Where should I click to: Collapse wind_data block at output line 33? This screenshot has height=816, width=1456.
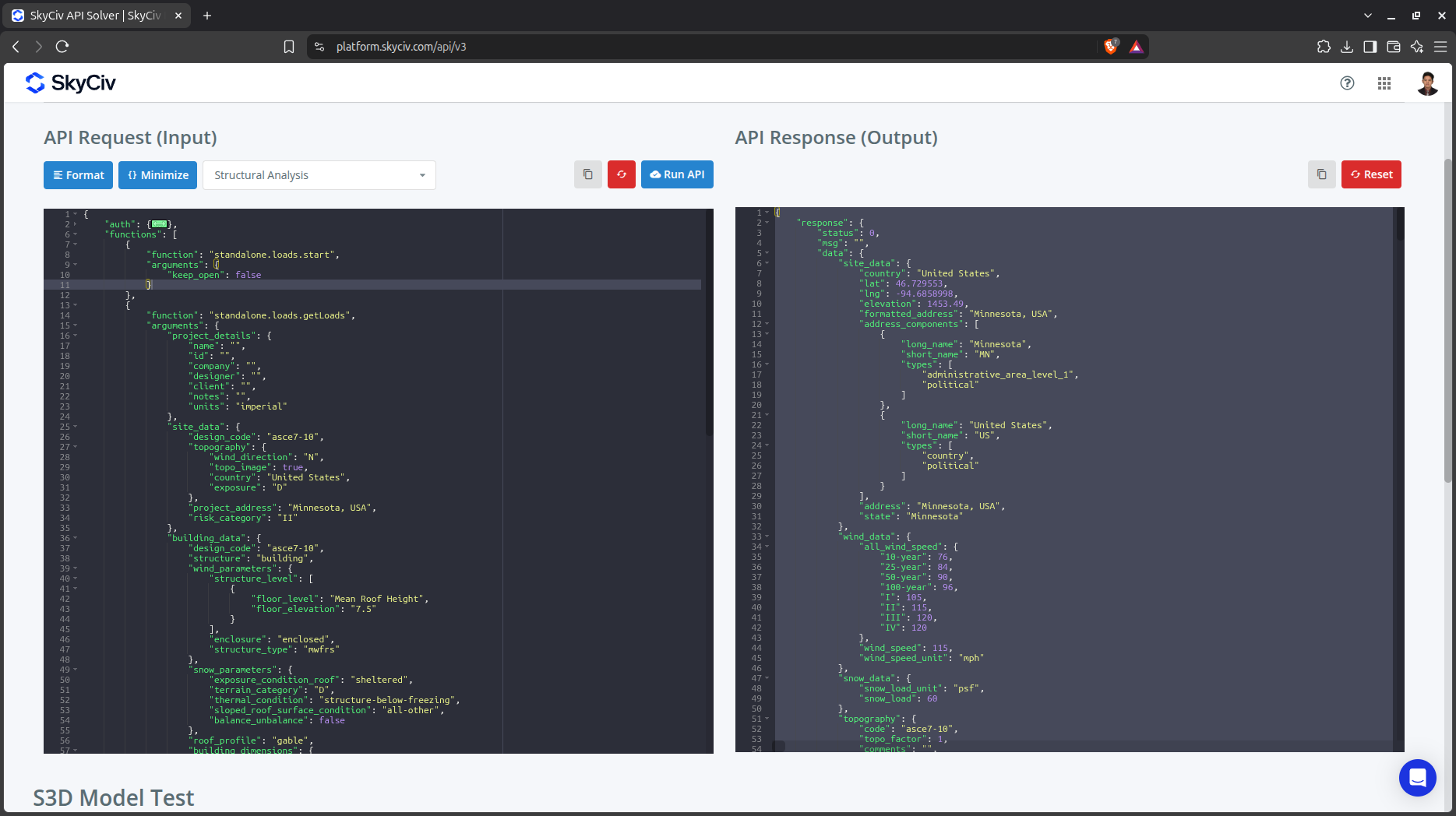point(767,536)
